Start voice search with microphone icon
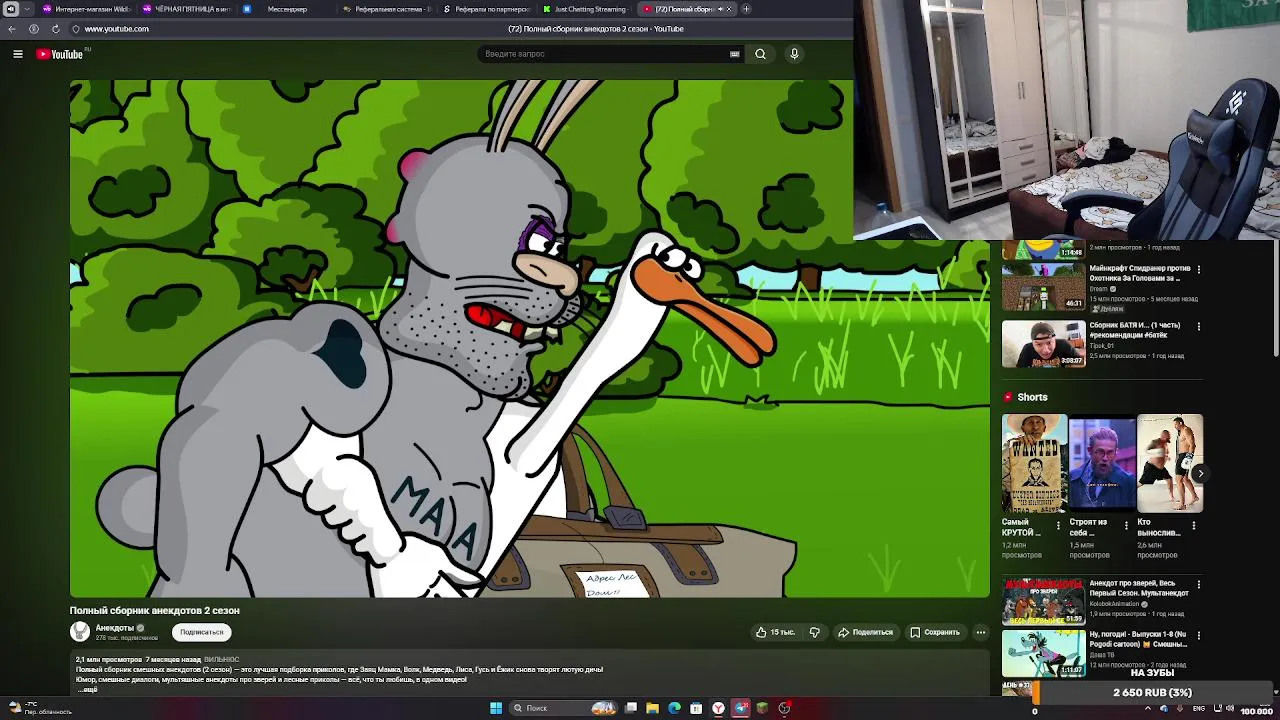1280x720 pixels. click(x=794, y=54)
